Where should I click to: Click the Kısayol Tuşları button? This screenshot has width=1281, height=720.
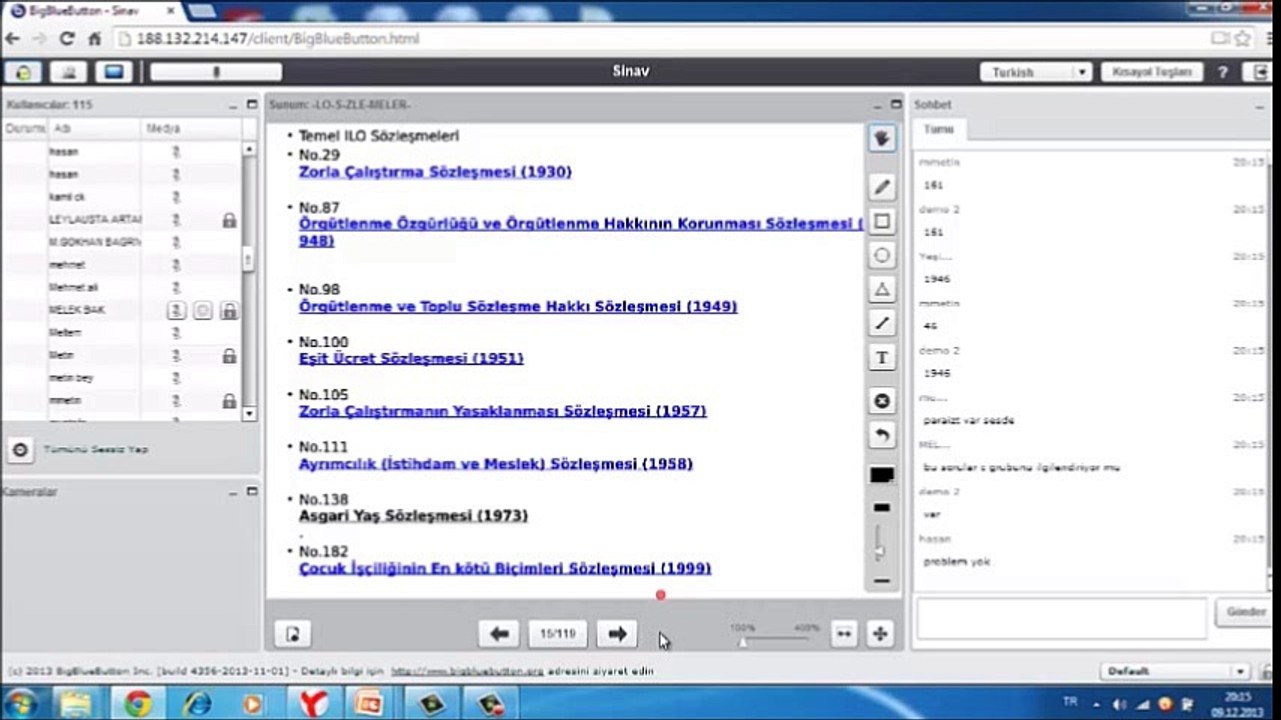pyautogui.click(x=1151, y=72)
